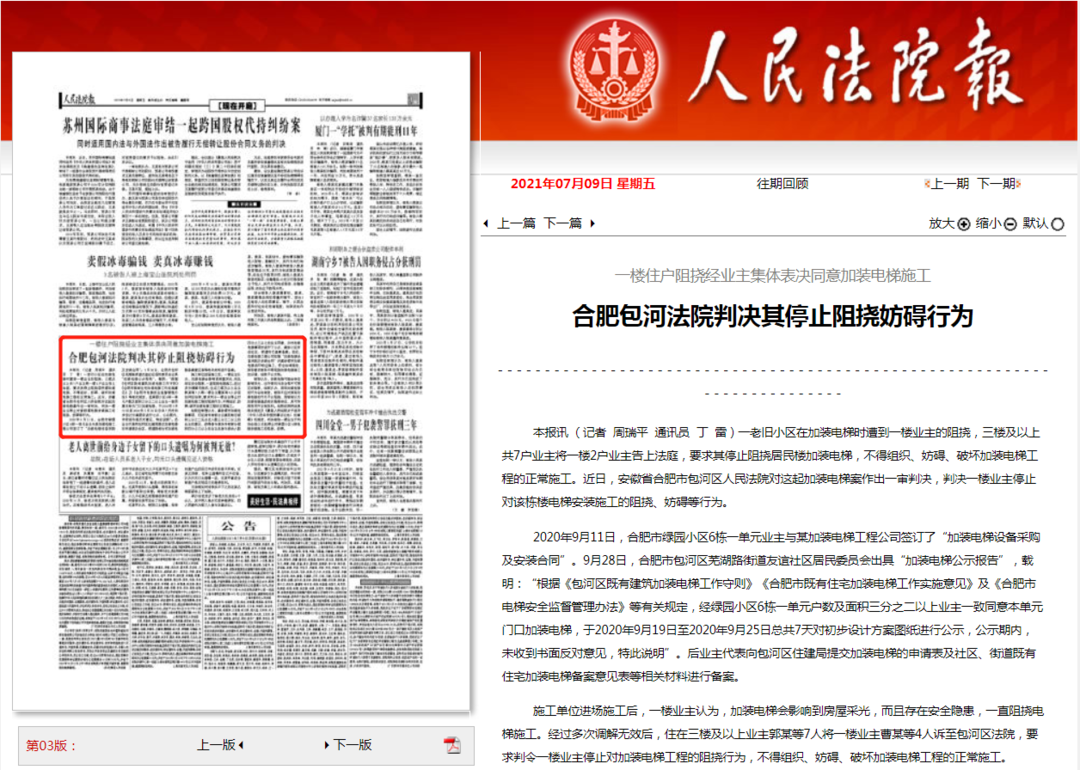Click the 默认 text label

point(1035,223)
